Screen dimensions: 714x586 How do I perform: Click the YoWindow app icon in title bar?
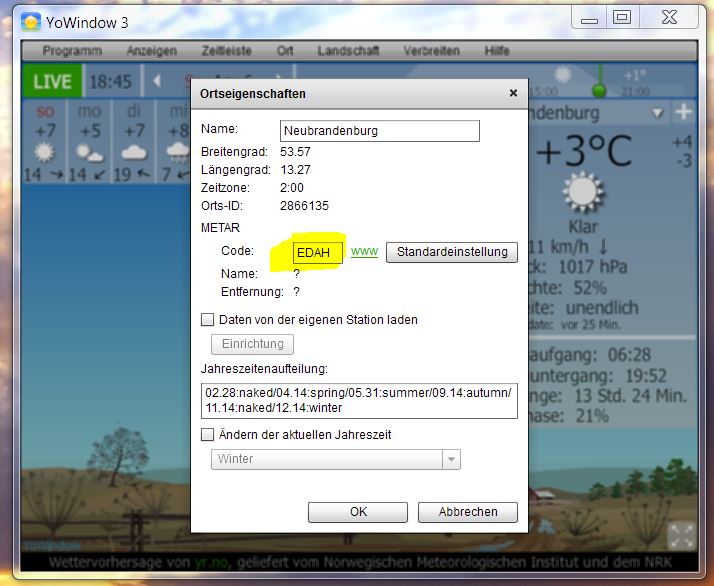32,20
